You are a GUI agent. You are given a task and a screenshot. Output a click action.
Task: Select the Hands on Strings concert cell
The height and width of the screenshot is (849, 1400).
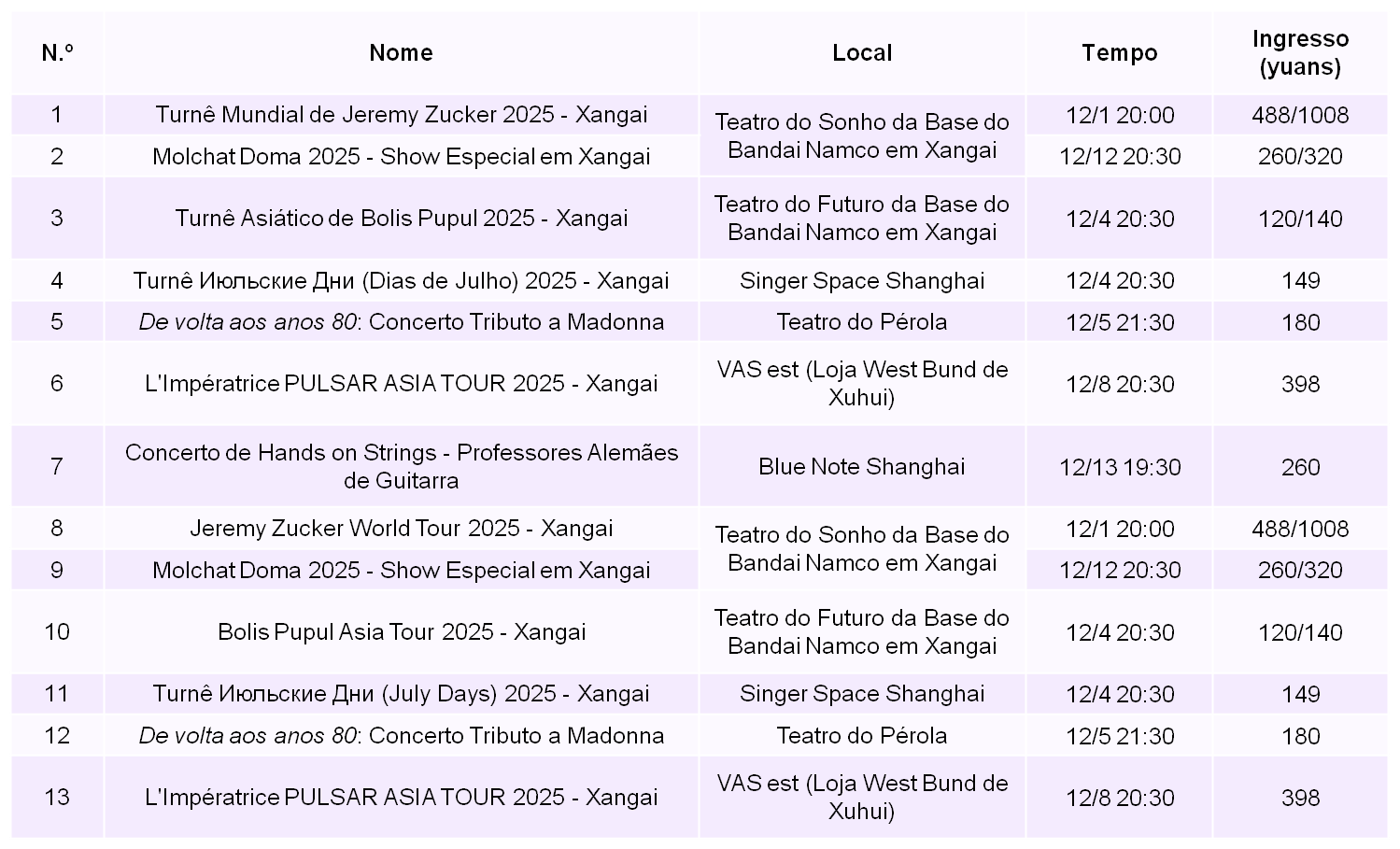401,466
